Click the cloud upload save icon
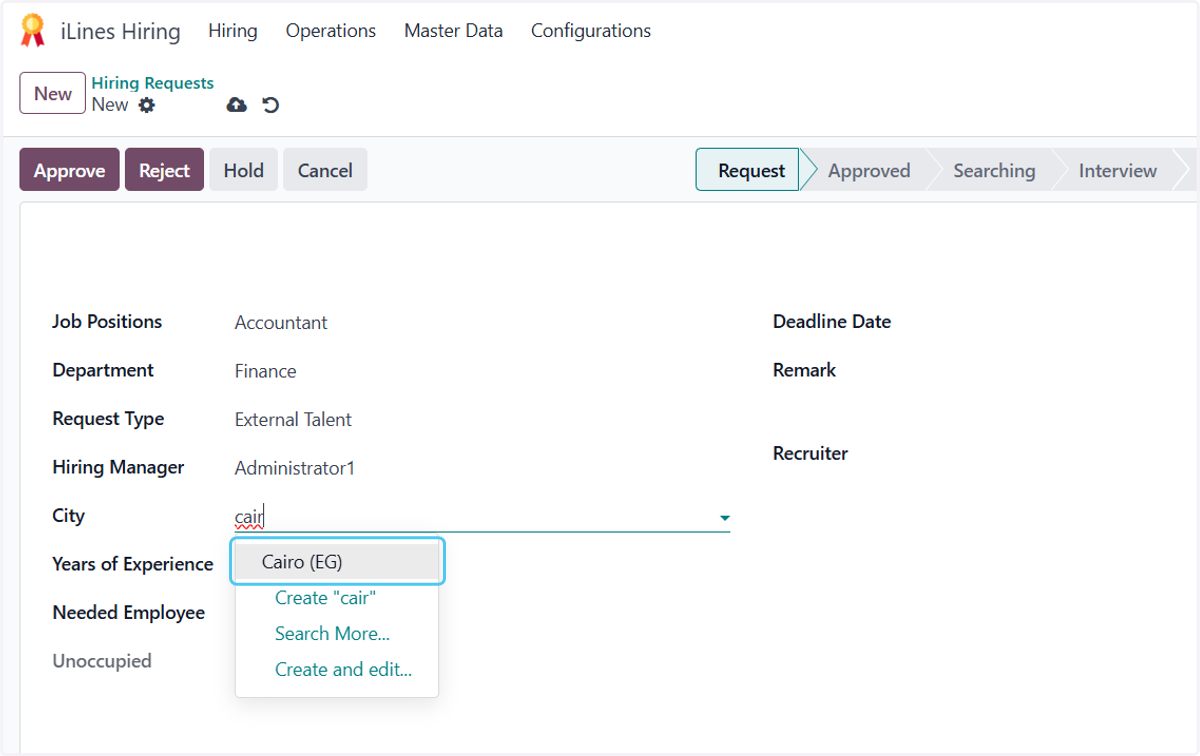Screen dimensions: 1200x756 coord(237,105)
